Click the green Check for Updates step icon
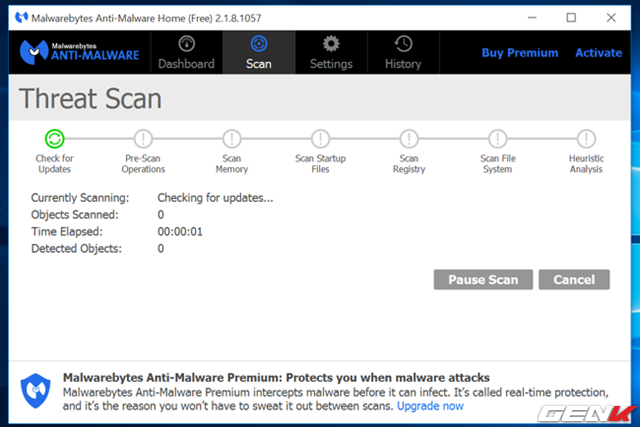Viewport: 640px width, 427px height. pyautogui.click(x=54, y=139)
